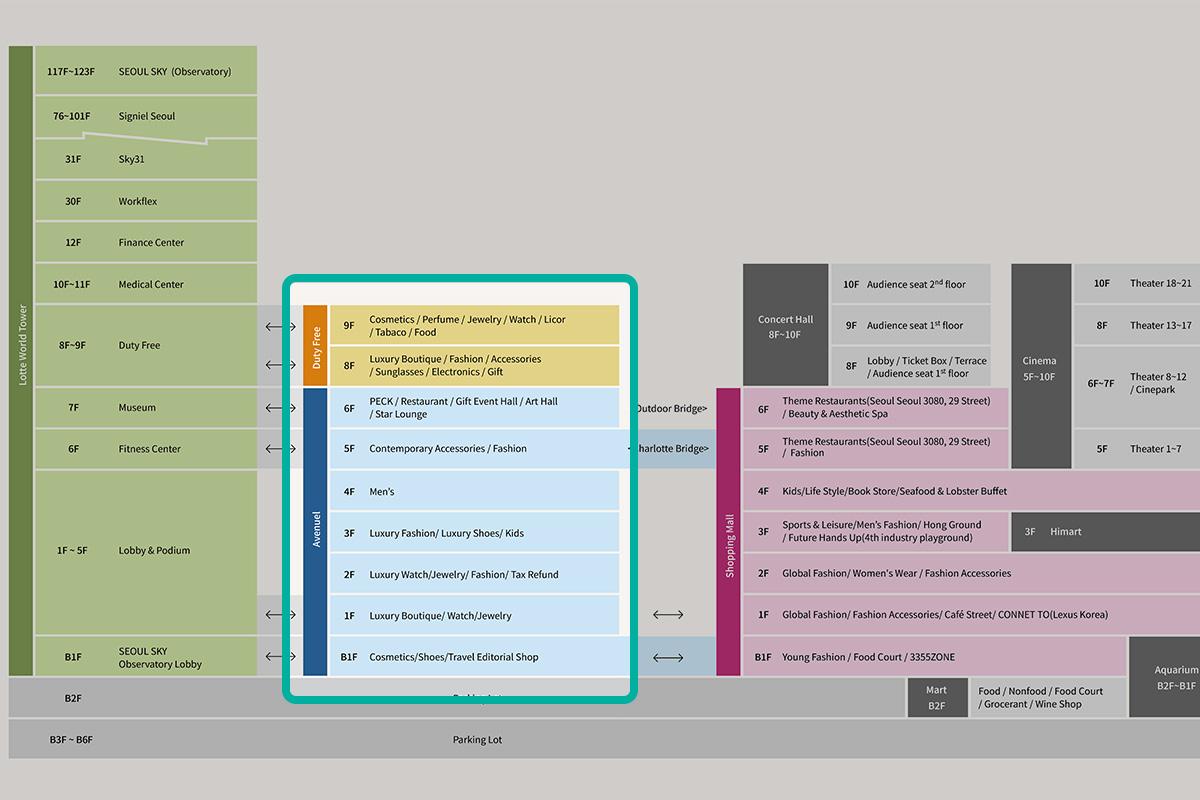Select the Beauty & Aesthetic Spa line
This screenshot has height=800, width=1200.
pyautogui.click(x=835, y=414)
